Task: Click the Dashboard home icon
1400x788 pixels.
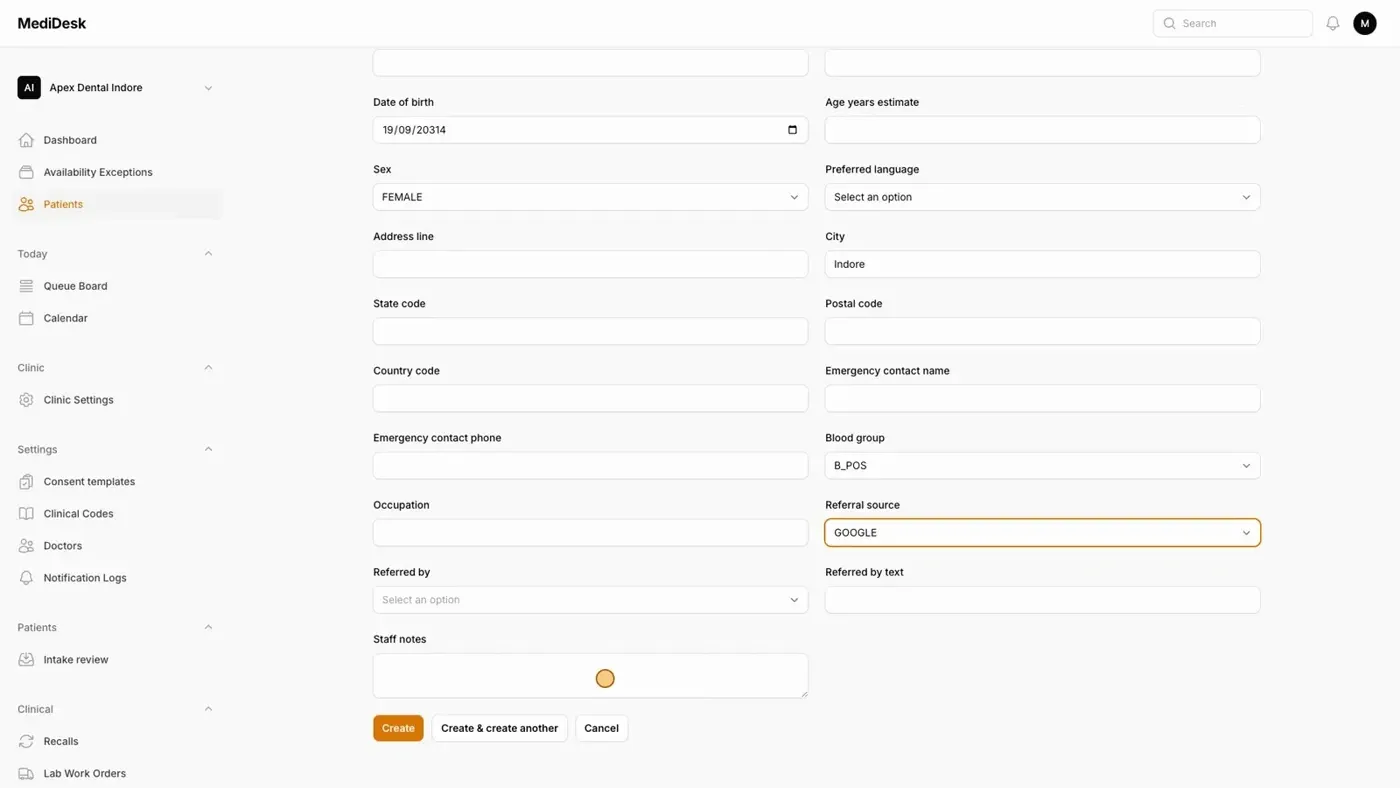Action: pos(26,140)
